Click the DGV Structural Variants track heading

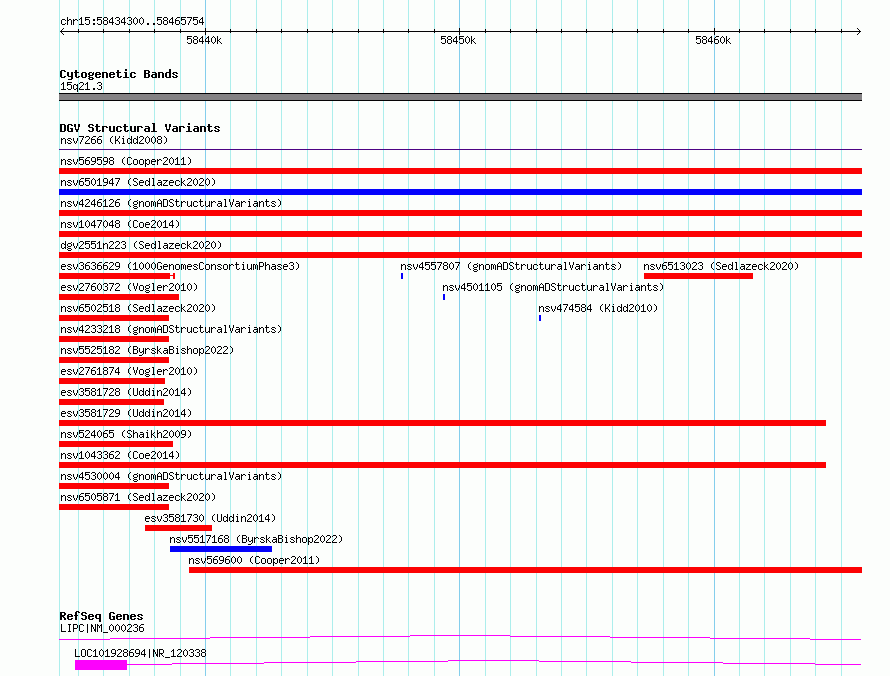point(140,128)
